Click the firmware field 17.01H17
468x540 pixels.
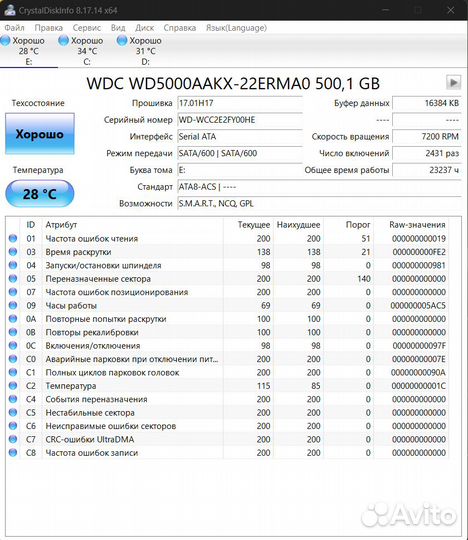[x=240, y=103]
